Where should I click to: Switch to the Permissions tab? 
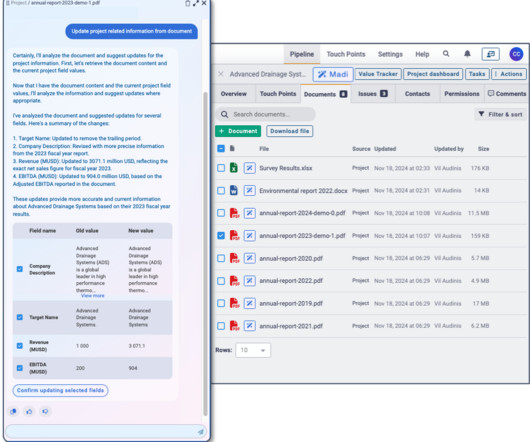[x=462, y=94]
